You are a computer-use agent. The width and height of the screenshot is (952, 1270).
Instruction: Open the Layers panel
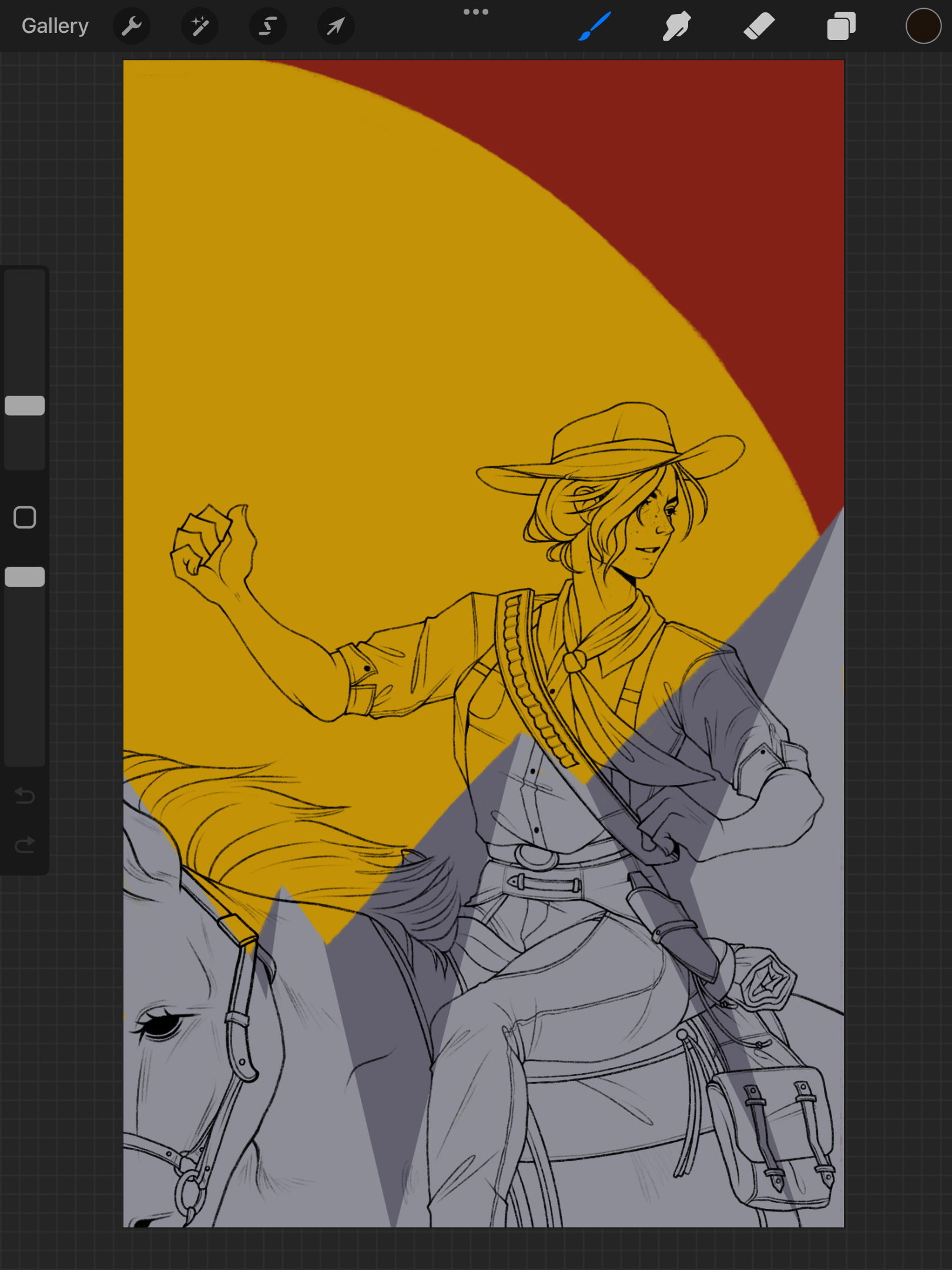point(841,26)
